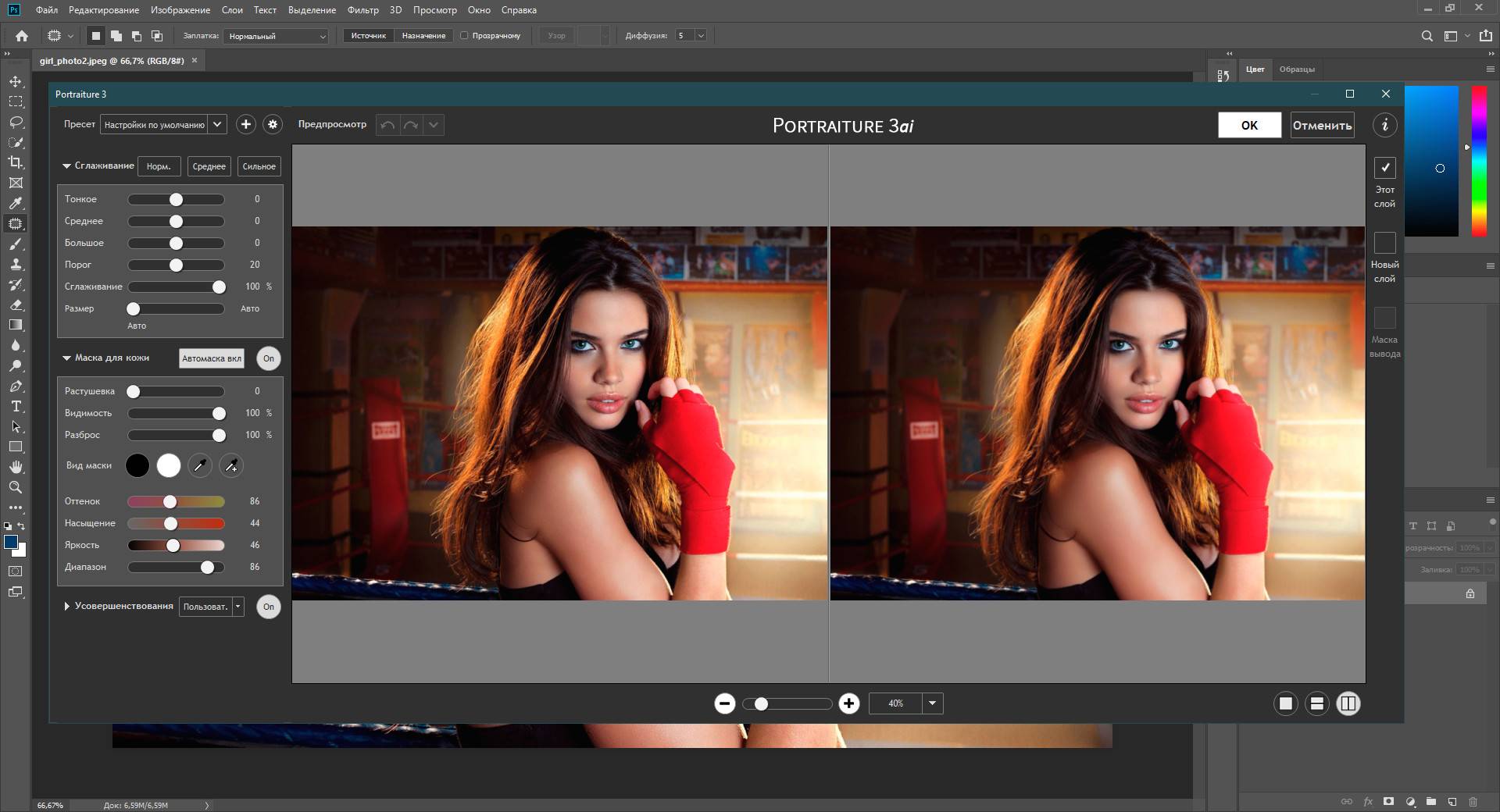Select the Eraser tool
The width and height of the screenshot is (1500, 812).
[x=16, y=304]
